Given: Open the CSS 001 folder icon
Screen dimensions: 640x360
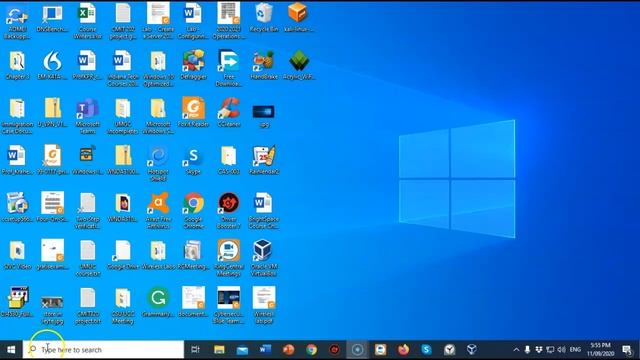Looking at the screenshot, I should coord(229,160).
